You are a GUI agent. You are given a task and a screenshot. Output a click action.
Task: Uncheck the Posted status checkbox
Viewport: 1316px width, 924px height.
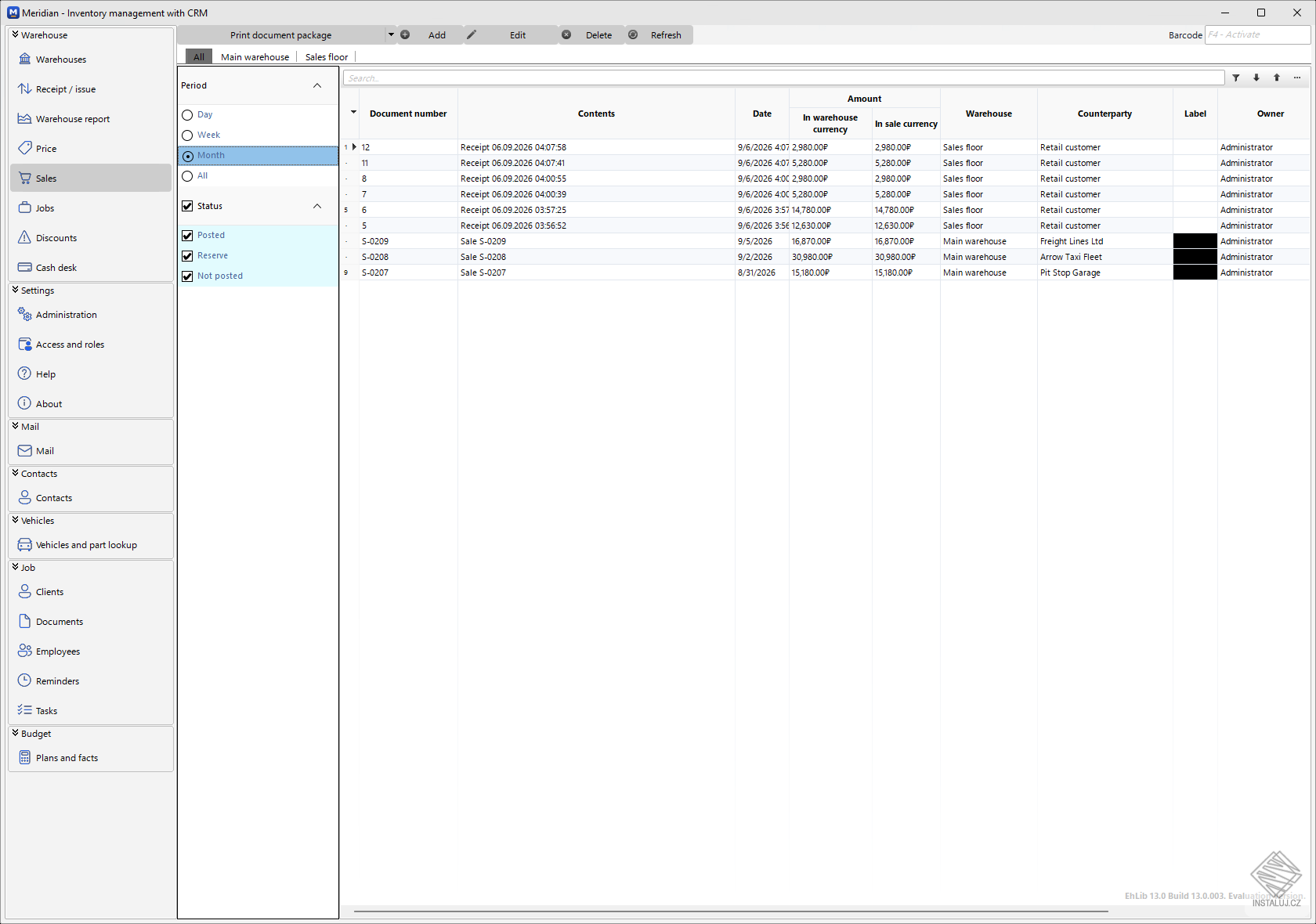point(187,236)
